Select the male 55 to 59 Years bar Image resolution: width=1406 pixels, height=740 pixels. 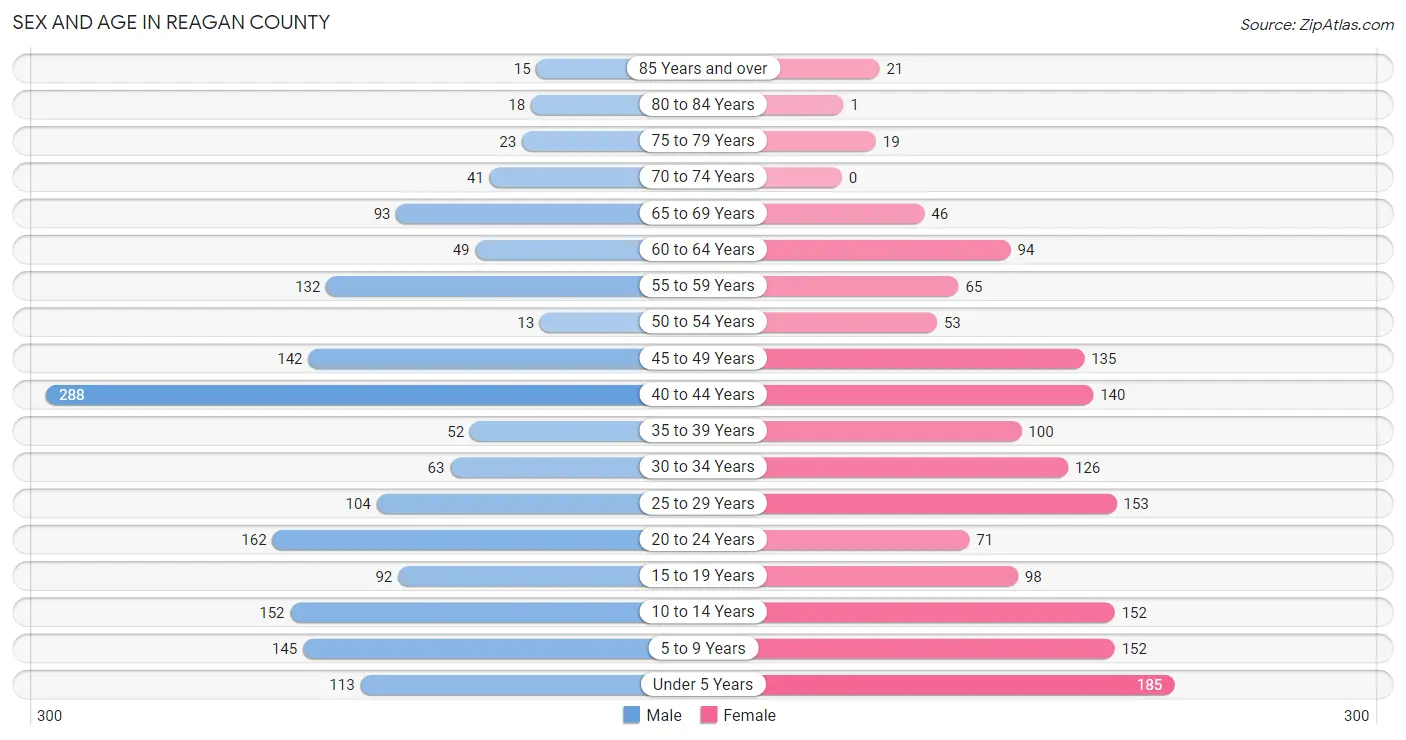[484, 286]
